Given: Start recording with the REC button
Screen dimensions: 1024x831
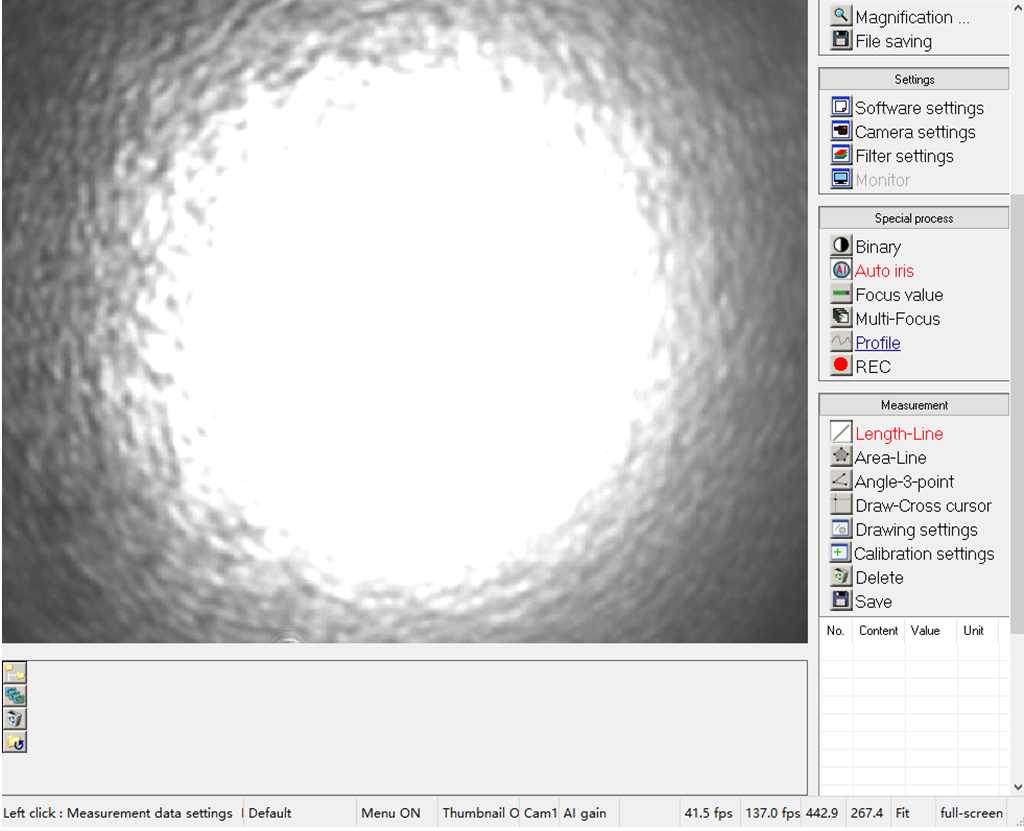Looking at the screenshot, I should pyautogui.click(x=841, y=366).
